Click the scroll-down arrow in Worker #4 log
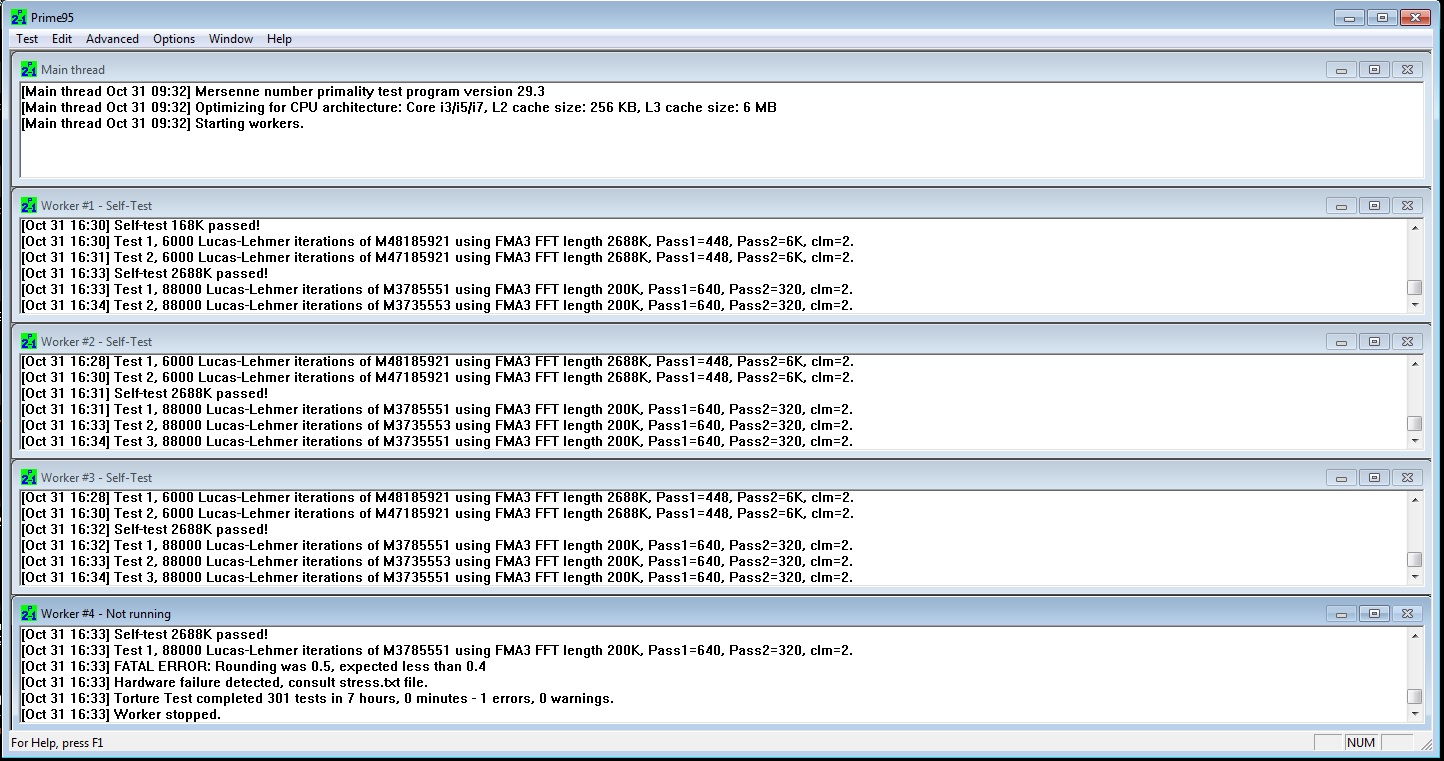 1415,714
